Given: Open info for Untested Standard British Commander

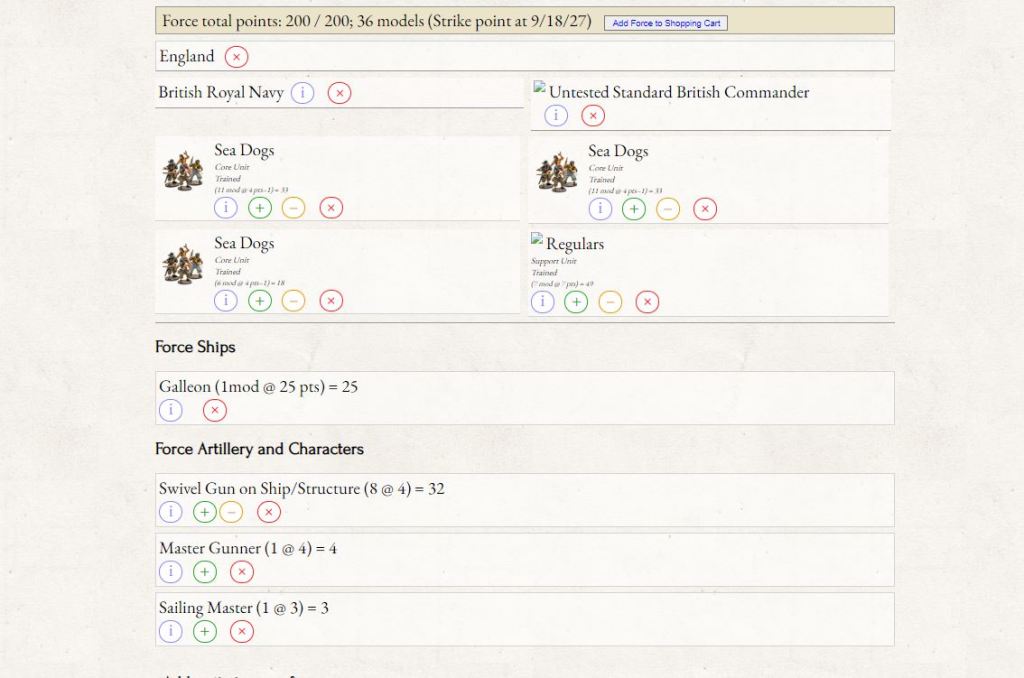Looking at the screenshot, I should [x=556, y=115].
